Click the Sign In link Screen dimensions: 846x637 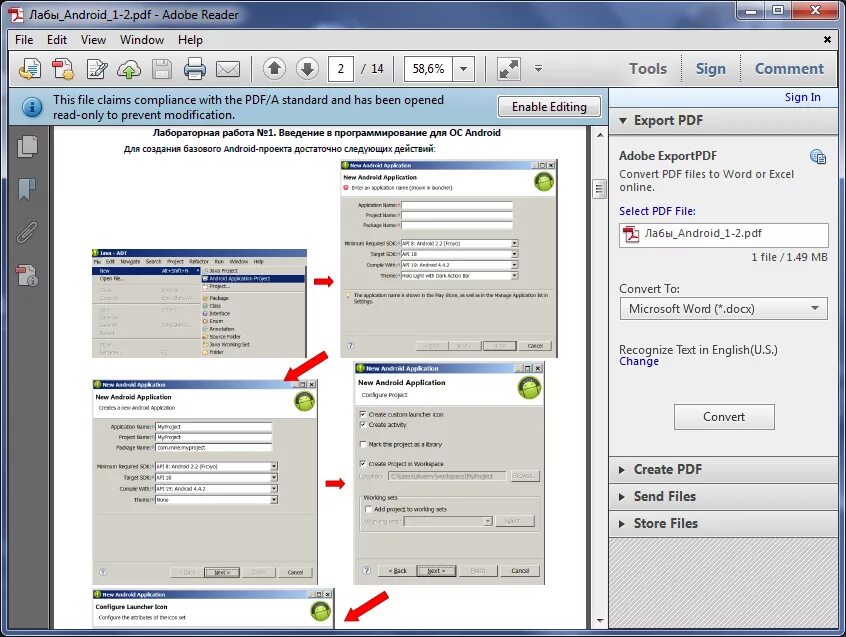pyautogui.click(x=802, y=97)
